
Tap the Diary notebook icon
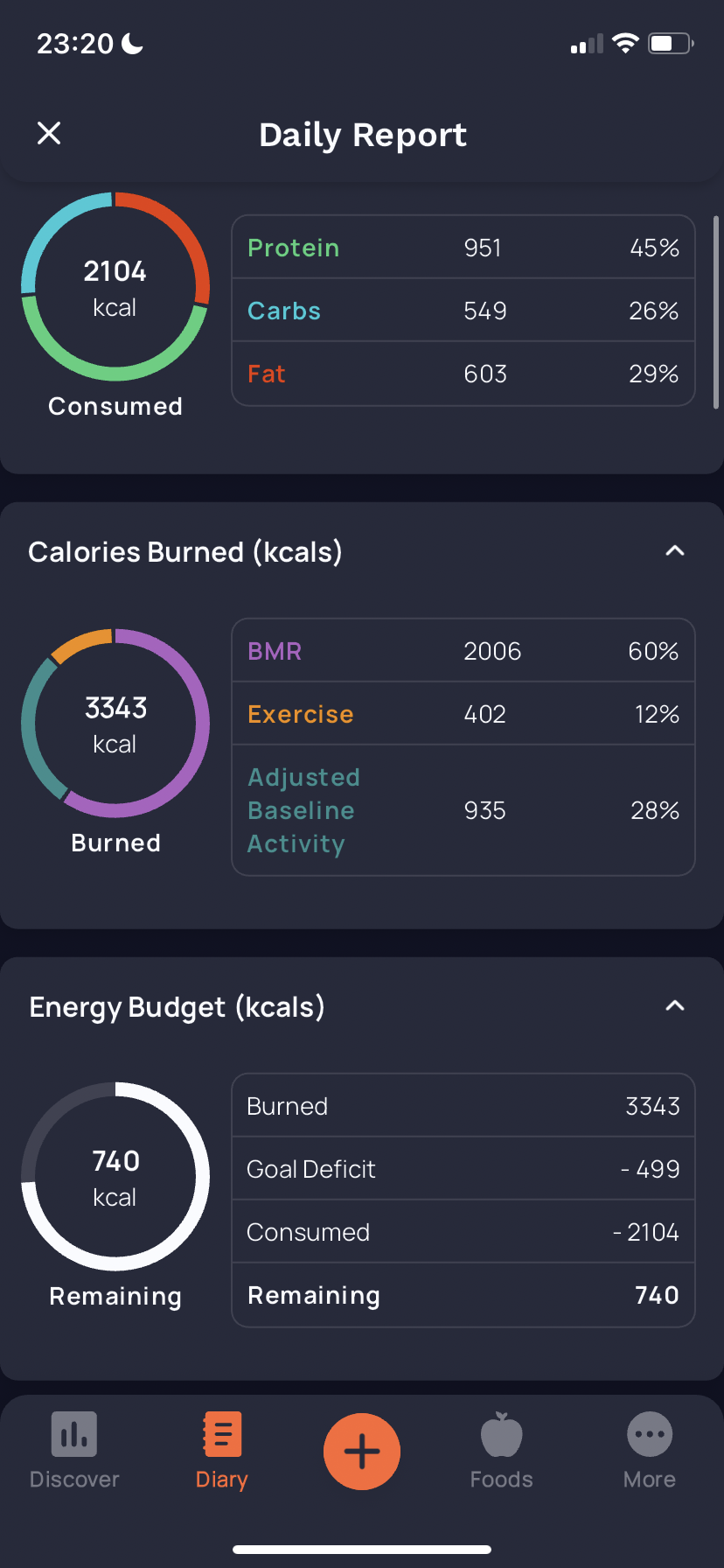(222, 1434)
